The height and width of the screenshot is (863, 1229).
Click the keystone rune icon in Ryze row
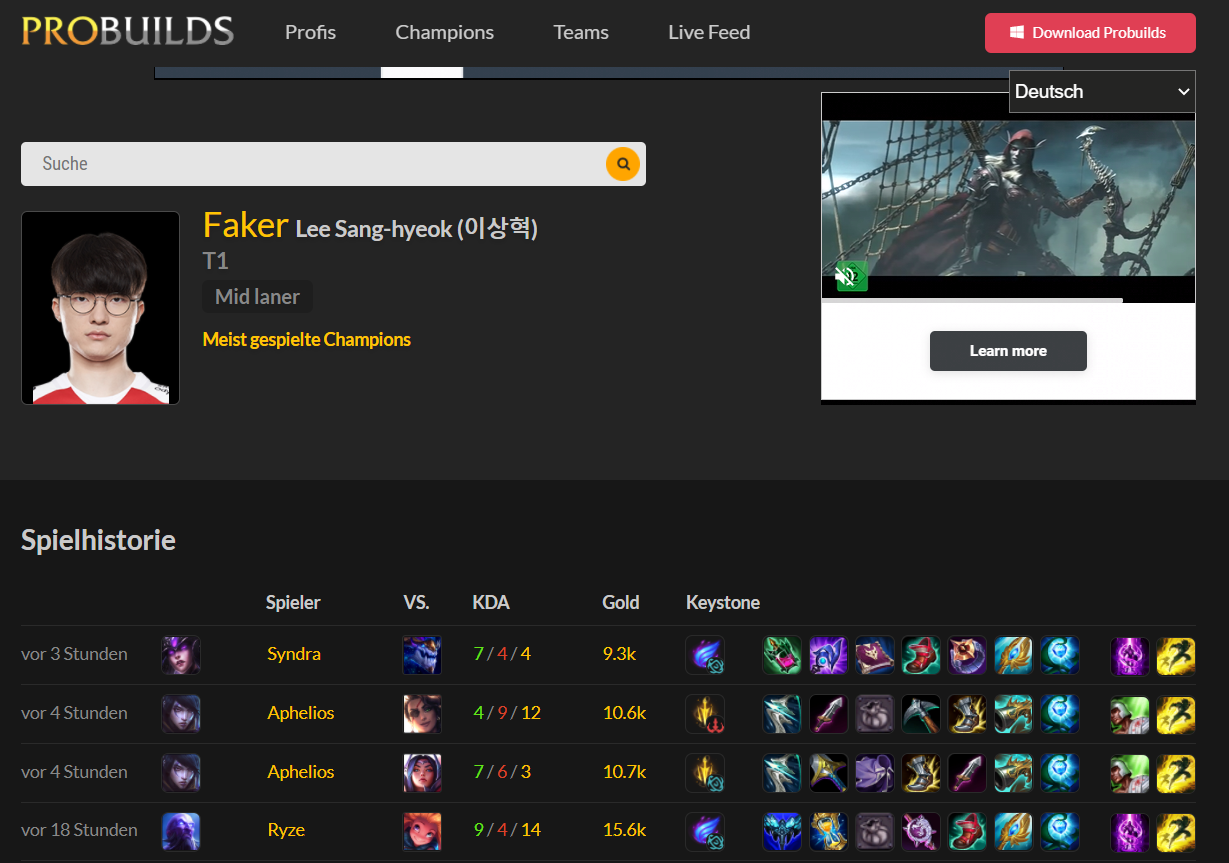[705, 831]
